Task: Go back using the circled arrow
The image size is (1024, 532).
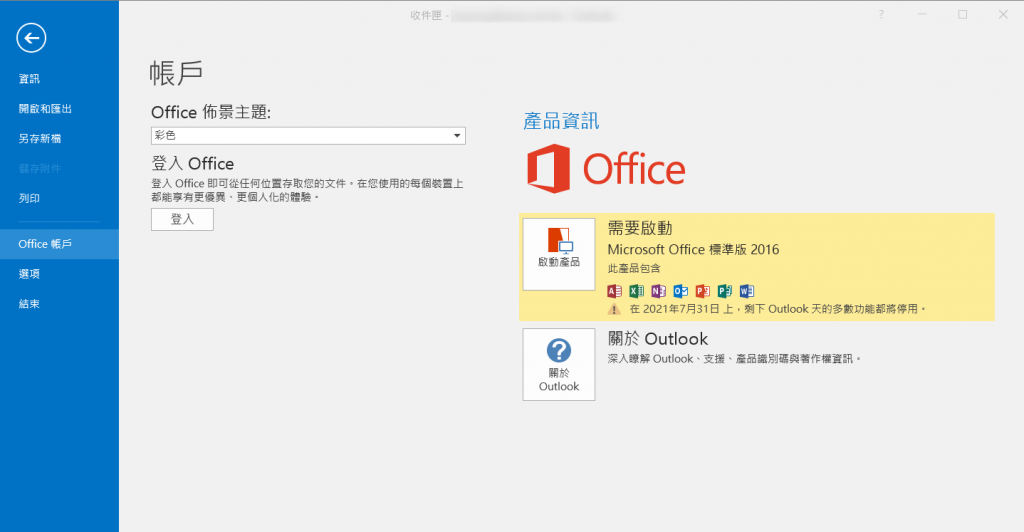Action: point(31,38)
